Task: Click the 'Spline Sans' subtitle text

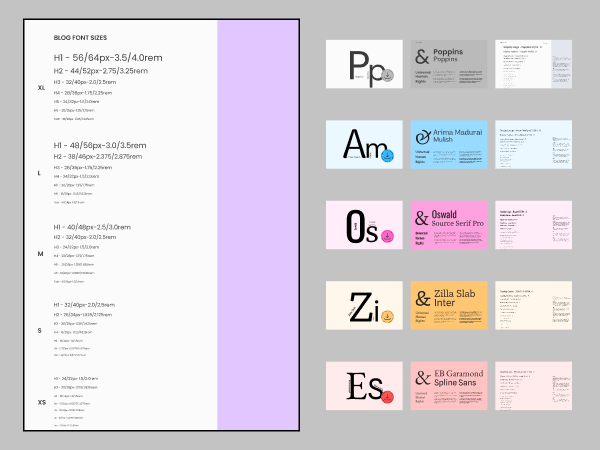Action: [x=455, y=382]
